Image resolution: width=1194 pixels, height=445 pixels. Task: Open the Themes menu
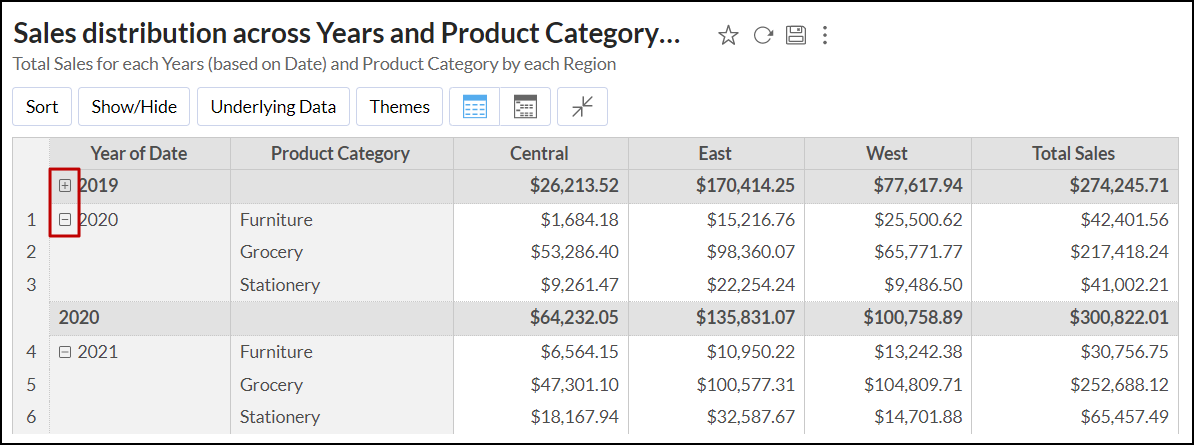pyautogui.click(x=399, y=107)
